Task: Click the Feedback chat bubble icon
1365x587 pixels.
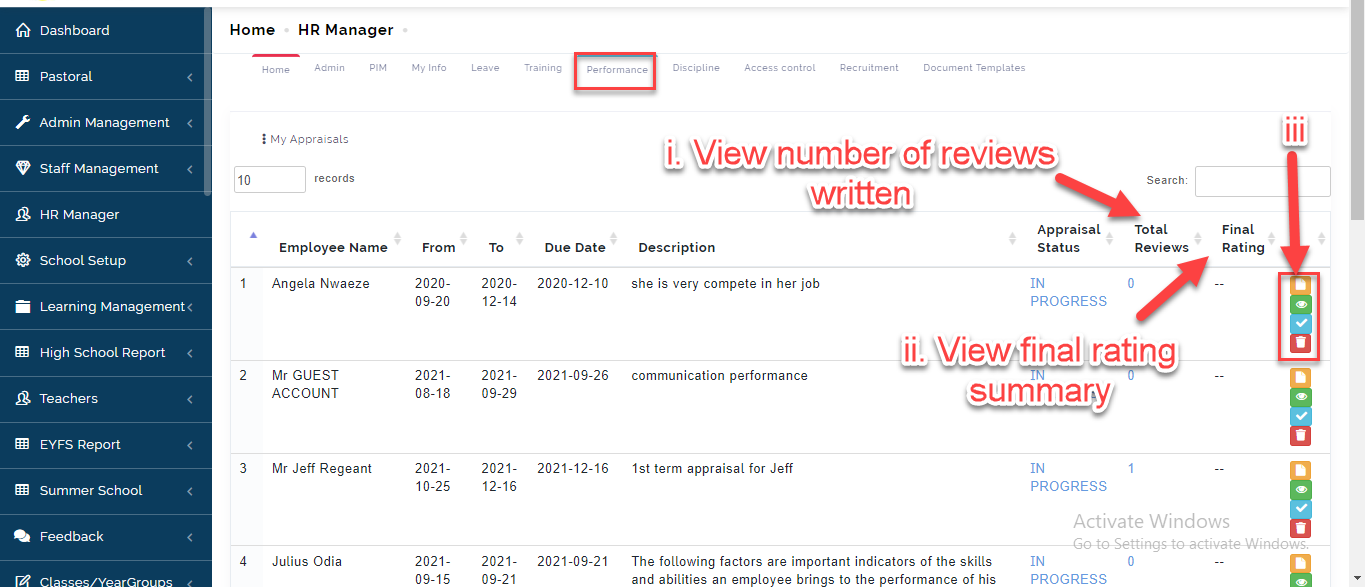Action: (23, 537)
